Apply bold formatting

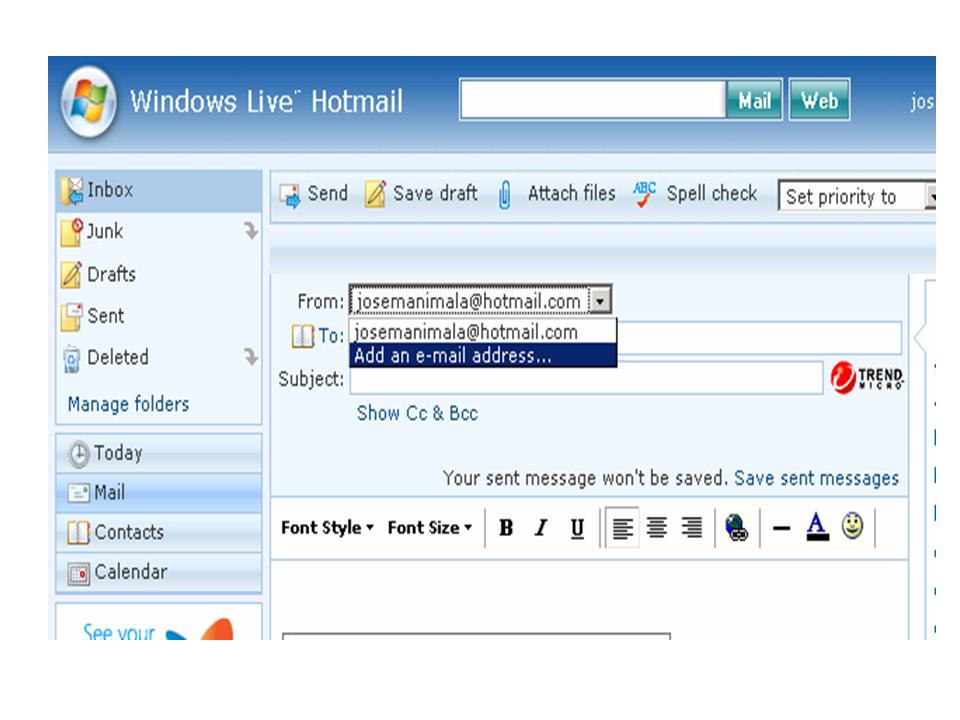coord(506,528)
